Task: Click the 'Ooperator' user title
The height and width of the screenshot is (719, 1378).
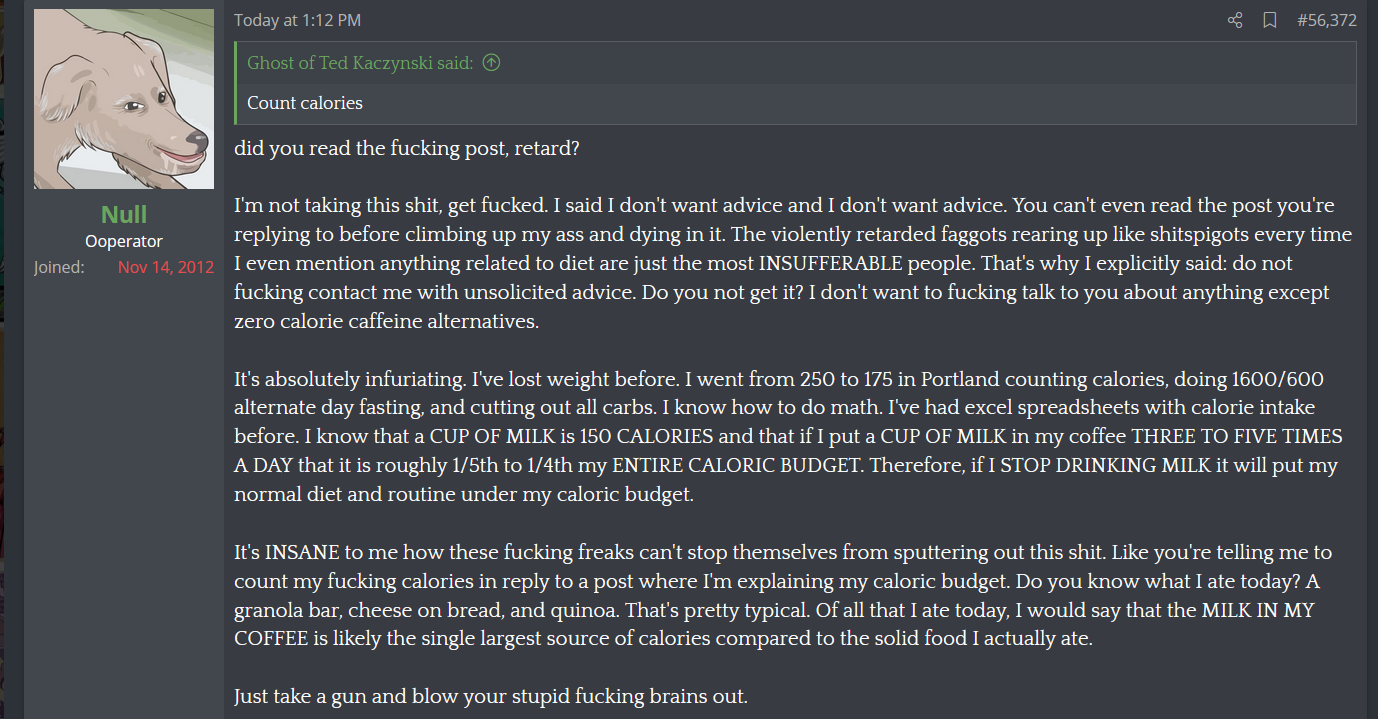Action: [x=124, y=241]
